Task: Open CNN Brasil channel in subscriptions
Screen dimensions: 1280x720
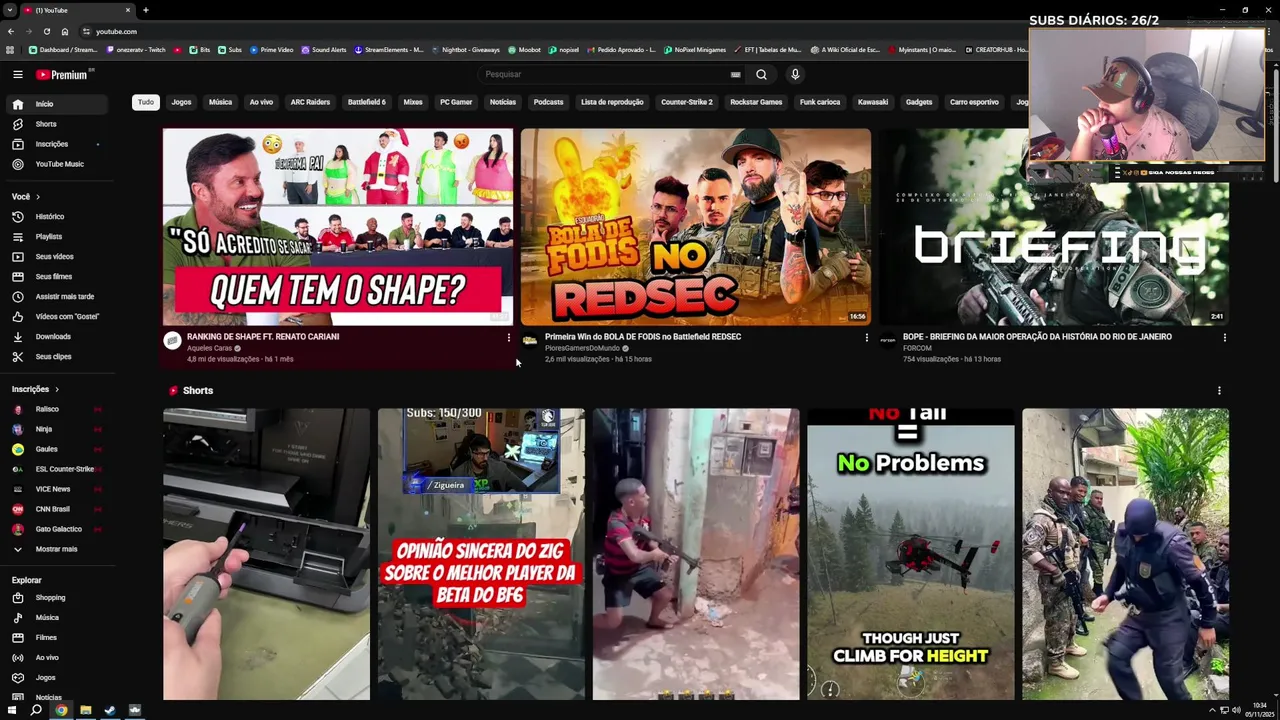Action: 58,509
